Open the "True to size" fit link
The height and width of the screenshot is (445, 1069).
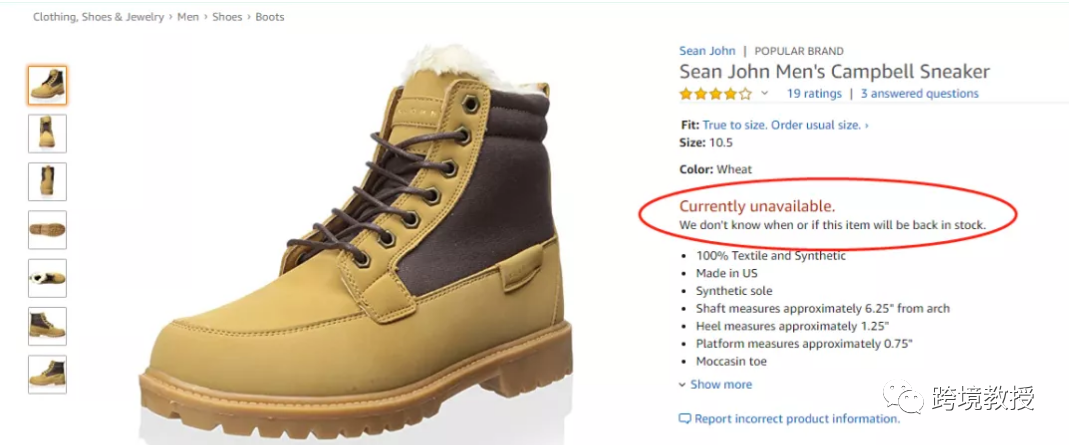785,125
